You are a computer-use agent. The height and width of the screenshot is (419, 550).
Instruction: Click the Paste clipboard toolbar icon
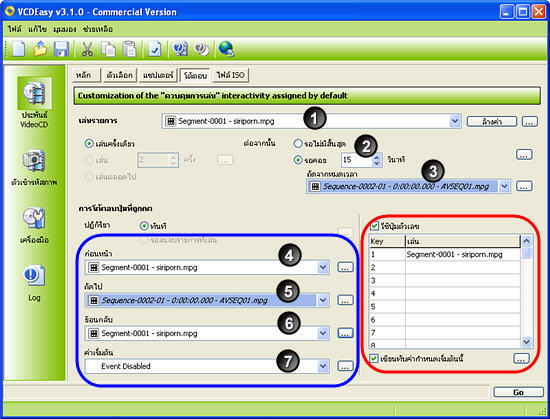pos(129,49)
